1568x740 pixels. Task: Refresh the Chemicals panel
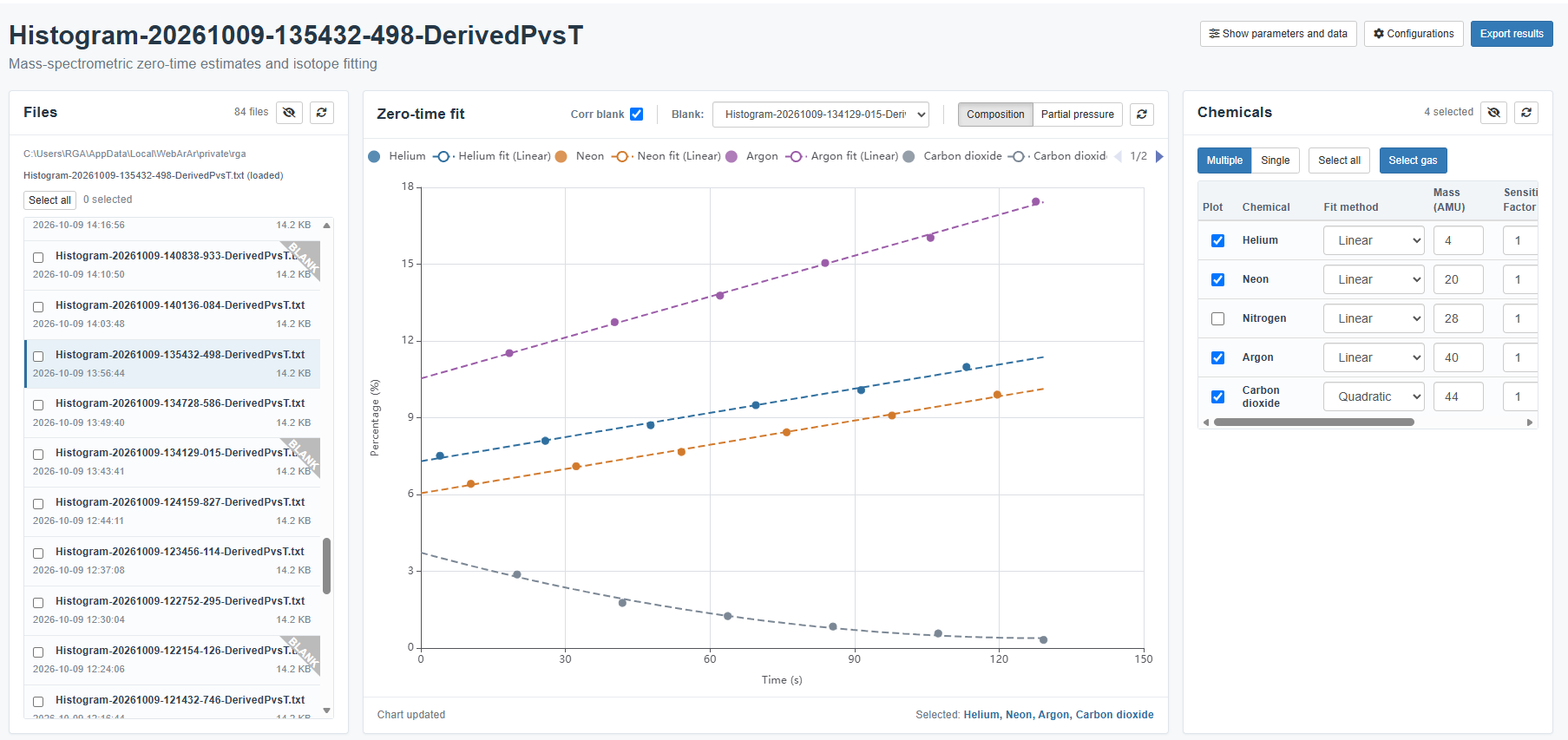(1526, 113)
